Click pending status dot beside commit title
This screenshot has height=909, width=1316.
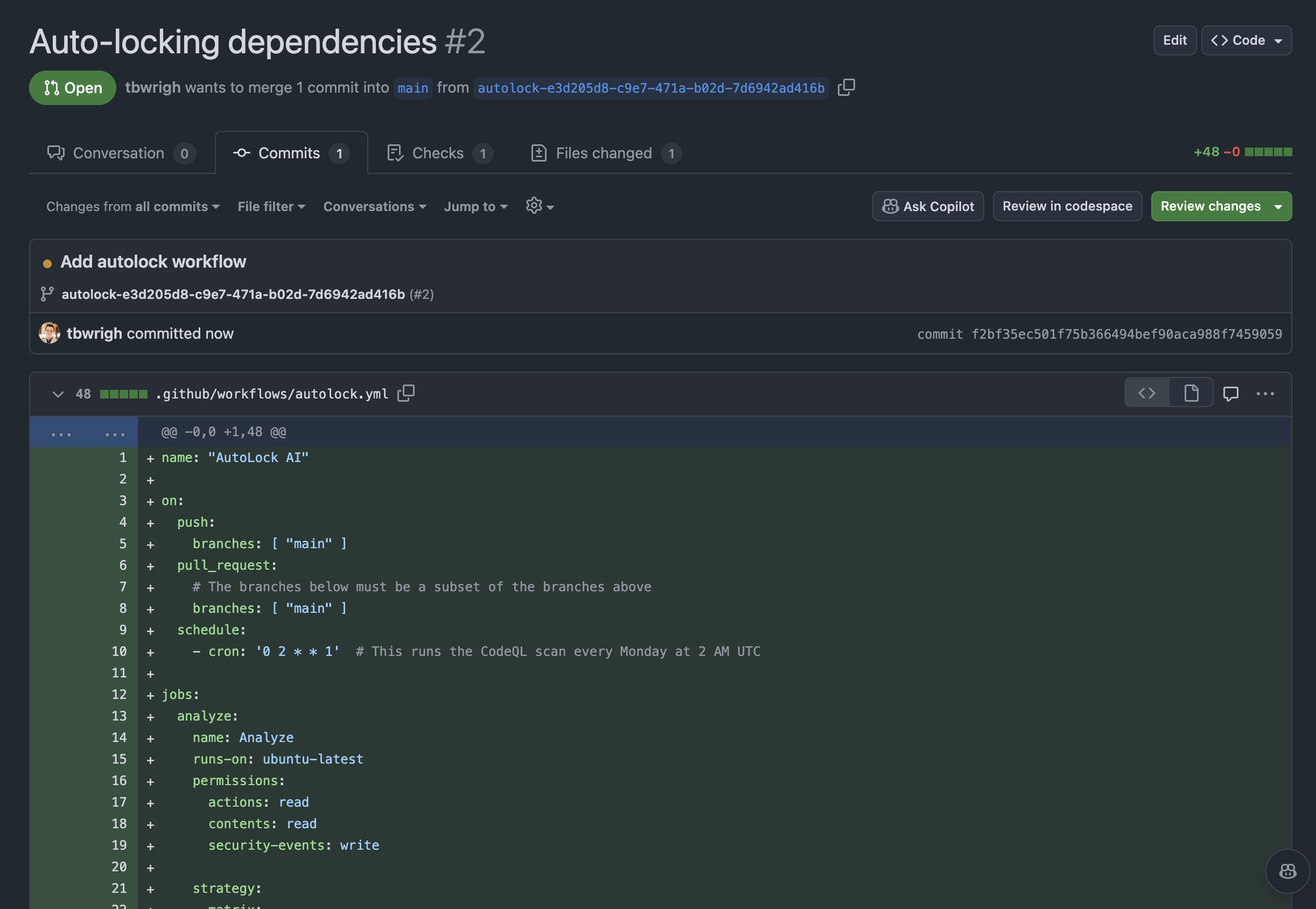[x=47, y=263]
